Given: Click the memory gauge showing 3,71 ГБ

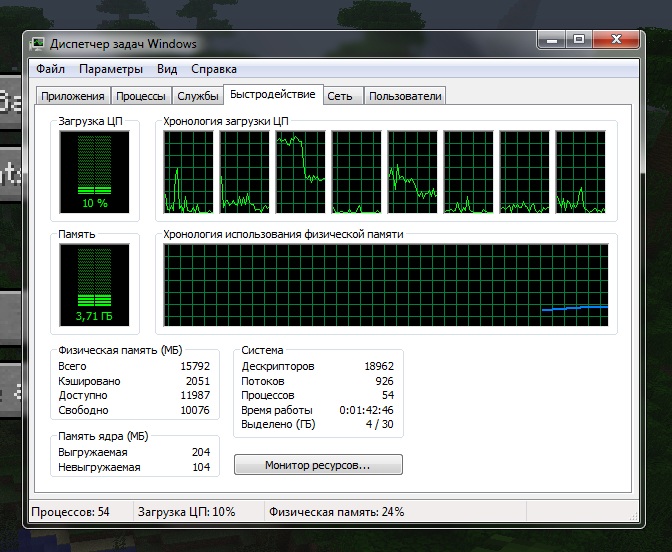Looking at the screenshot, I should [x=94, y=285].
